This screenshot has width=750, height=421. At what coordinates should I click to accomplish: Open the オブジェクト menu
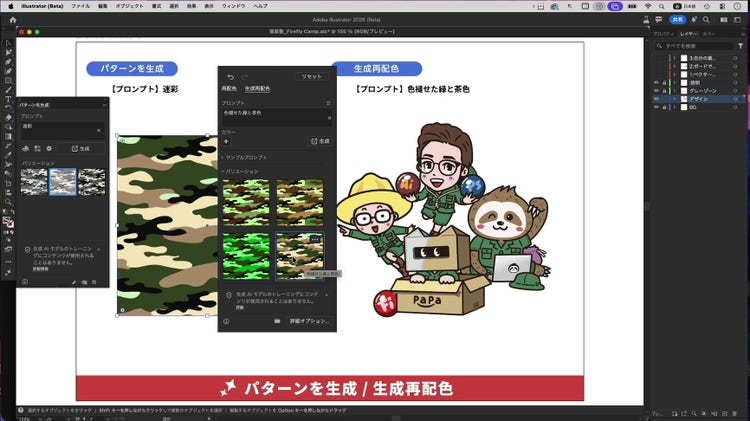click(129, 6)
